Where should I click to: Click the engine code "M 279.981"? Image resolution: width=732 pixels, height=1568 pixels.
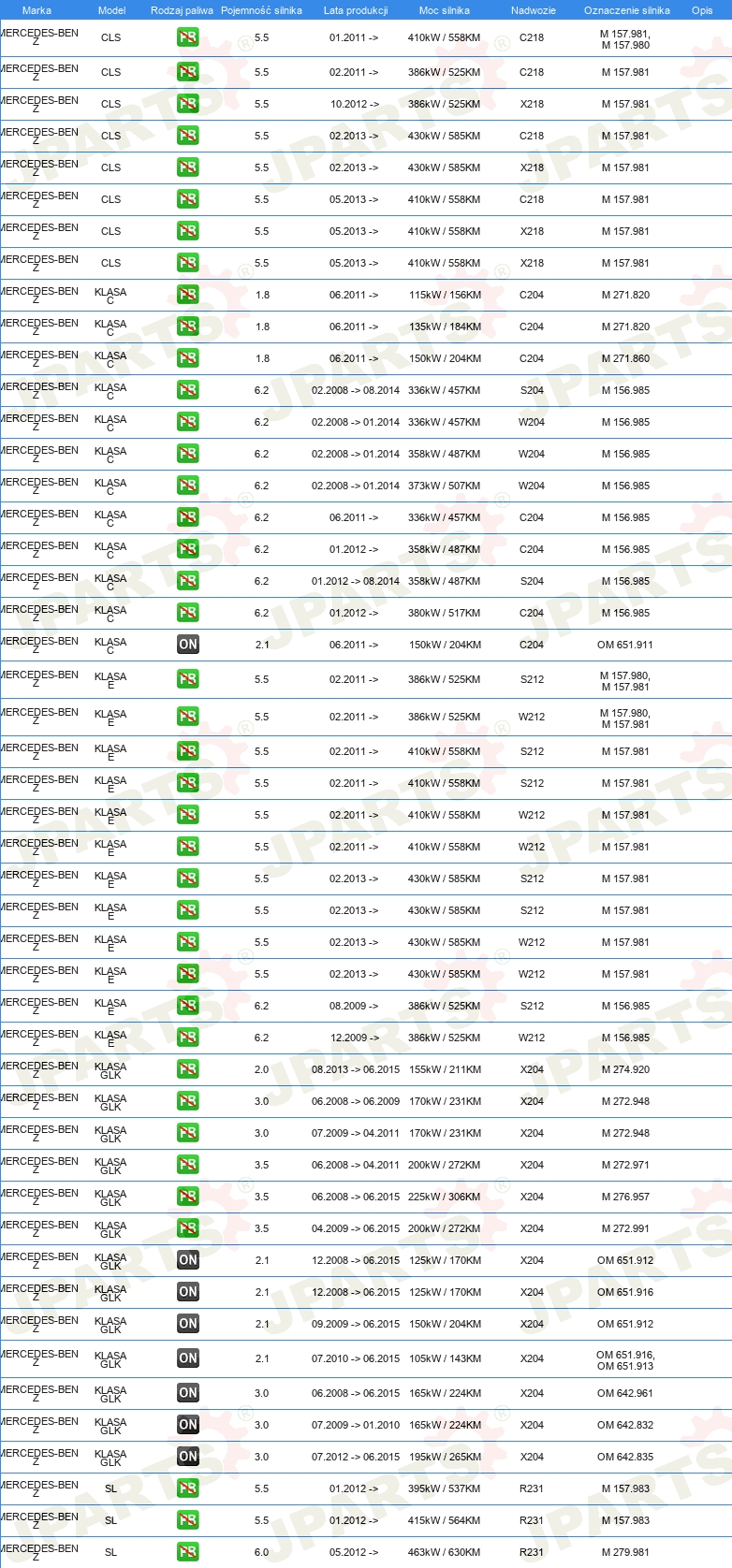pos(625,1552)
